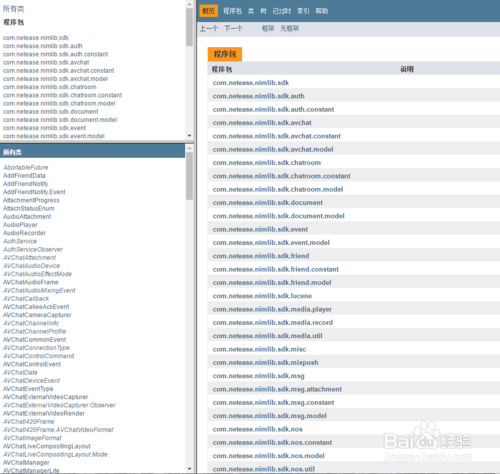Open the com.netease.nimlib.sdk.media.record package
Image resolution: width=500 pixels, height=474 pixels.
pos(273,323)
